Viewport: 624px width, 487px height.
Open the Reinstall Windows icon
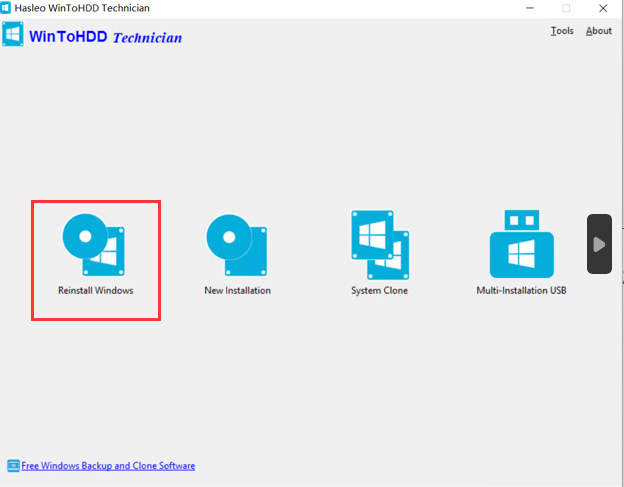coord(94,245)
